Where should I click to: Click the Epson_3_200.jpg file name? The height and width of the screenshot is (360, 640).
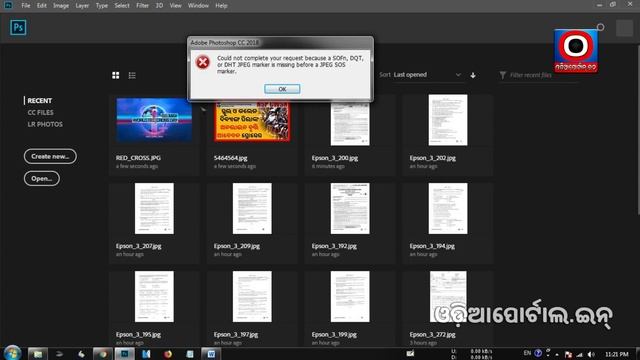click(335, 158)
